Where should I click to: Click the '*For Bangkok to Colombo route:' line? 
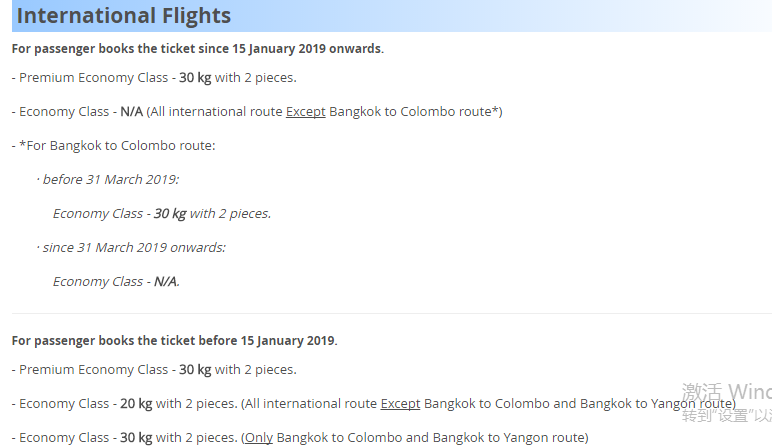pyautogui.click(x=114, y=146)
